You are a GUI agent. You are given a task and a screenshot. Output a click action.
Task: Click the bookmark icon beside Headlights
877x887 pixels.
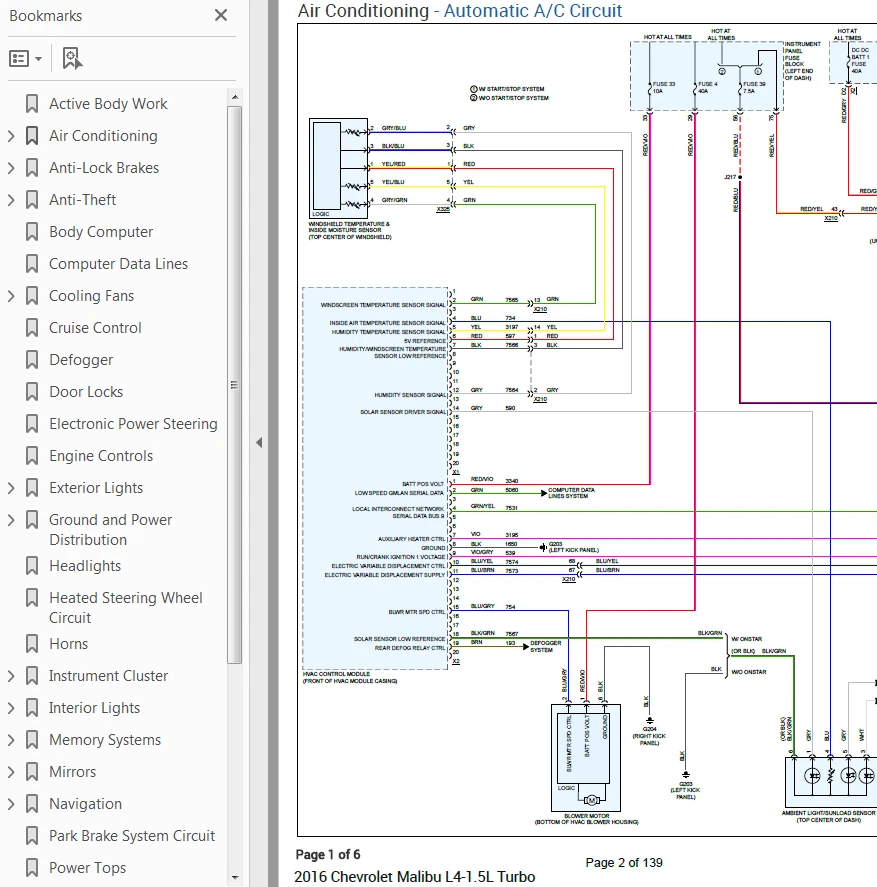(x=30, y=565)
